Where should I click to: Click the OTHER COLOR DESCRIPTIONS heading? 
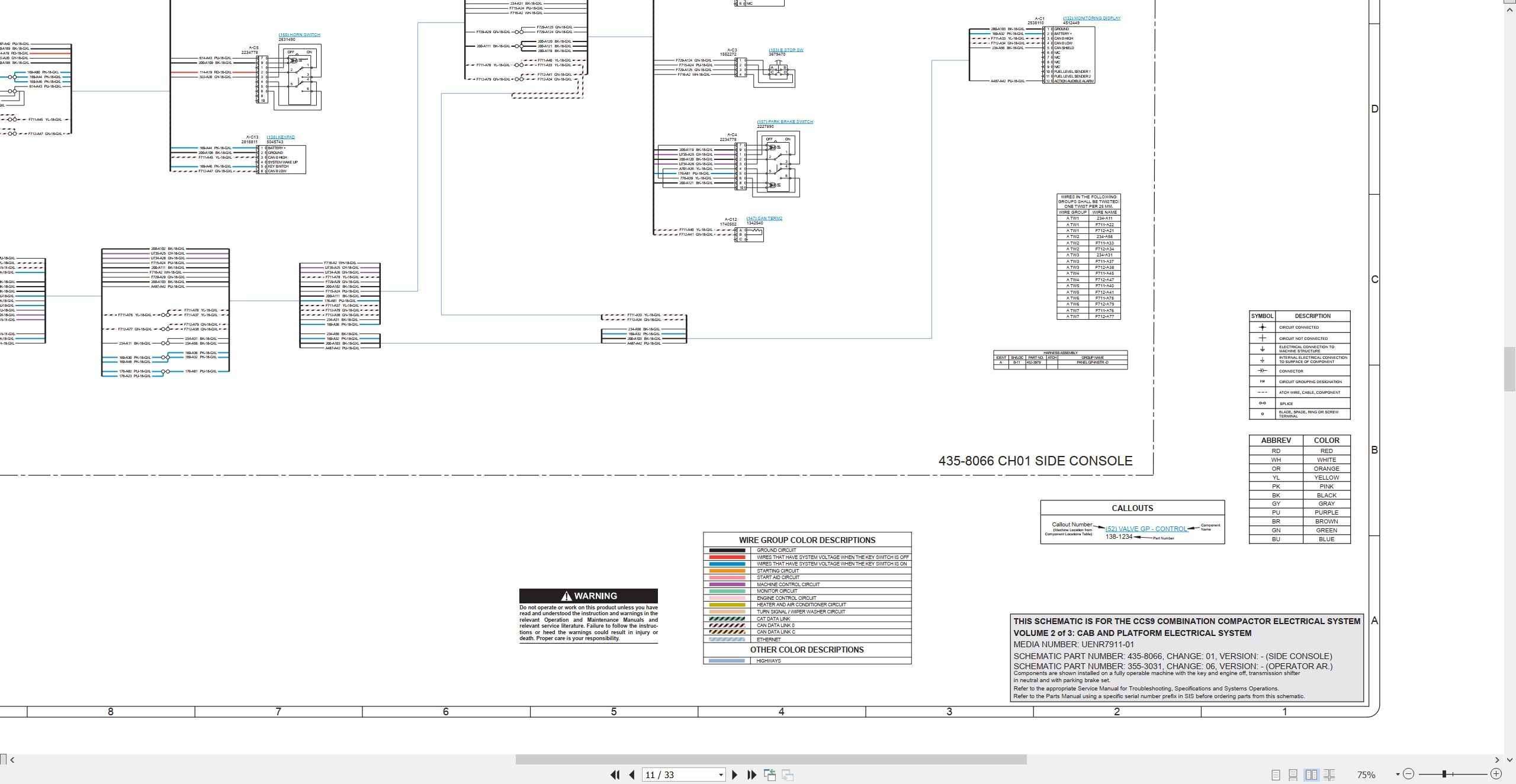click(807, 650)
